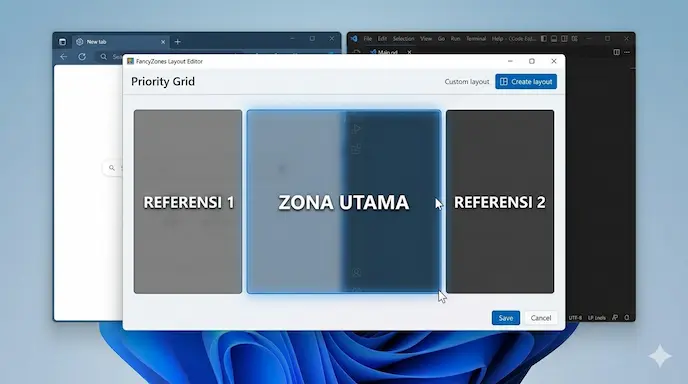This screenshot has height=384, width=688.
Task: Click feedback icon in code editor status bar
Action: [x=615, y=317]
